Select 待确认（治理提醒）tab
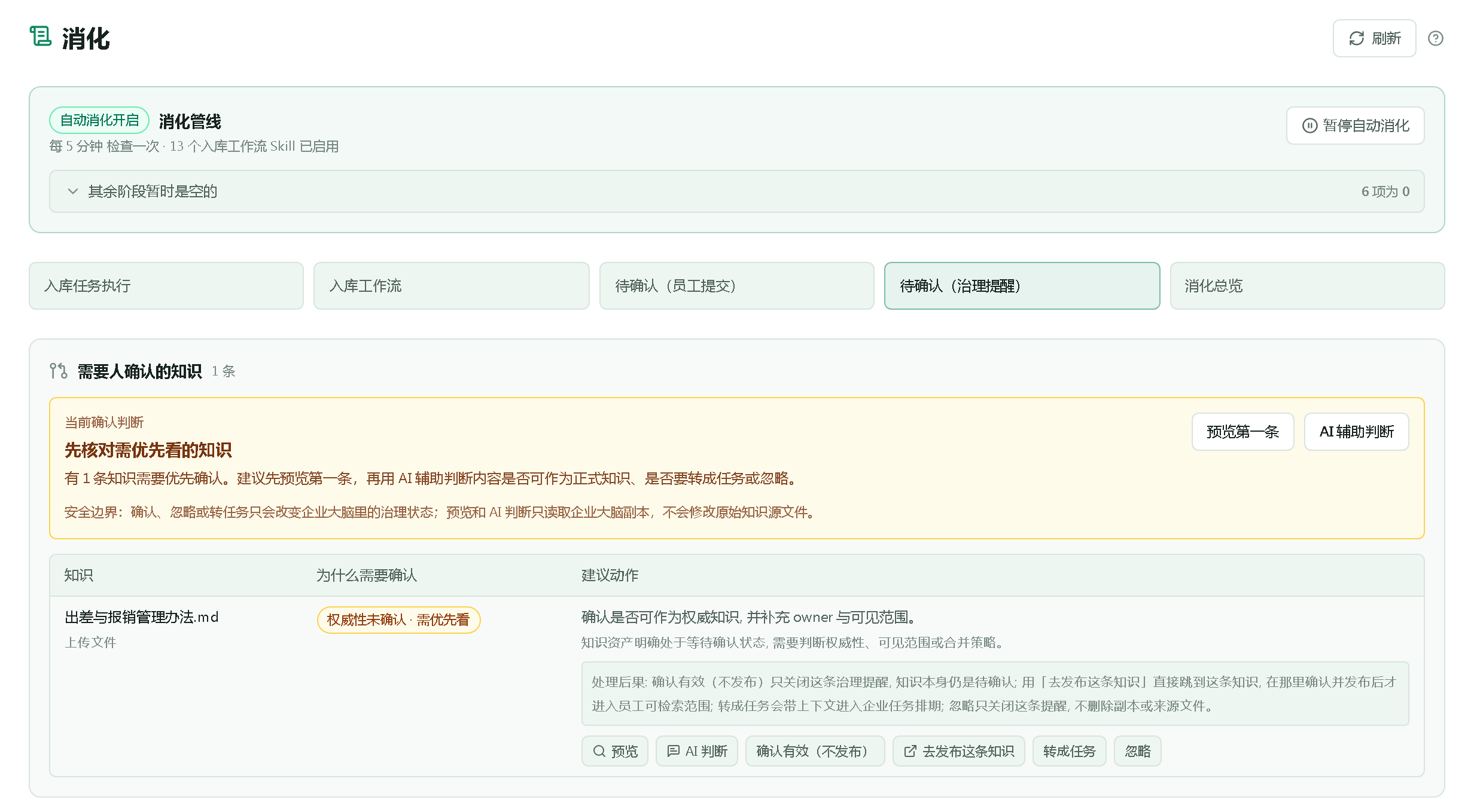Screen dimensions: 1474x812 pos(1022,286)
